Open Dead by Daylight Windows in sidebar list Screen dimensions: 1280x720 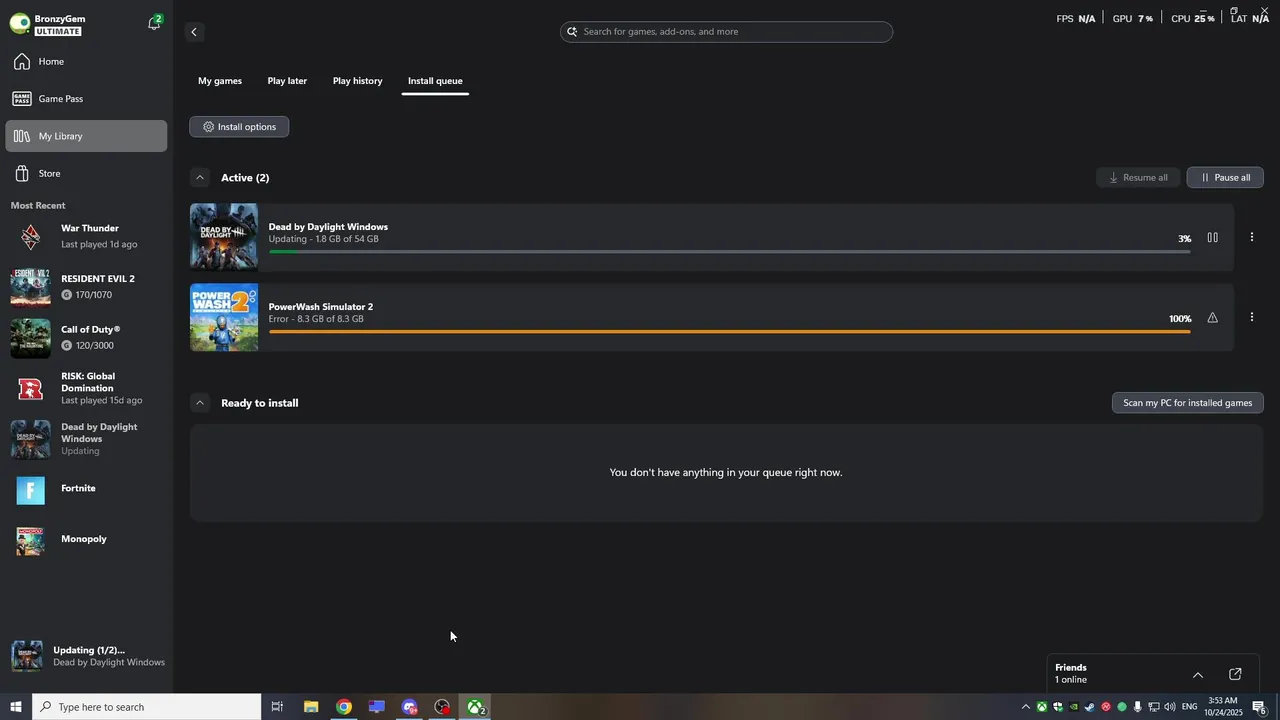[86, 439]
